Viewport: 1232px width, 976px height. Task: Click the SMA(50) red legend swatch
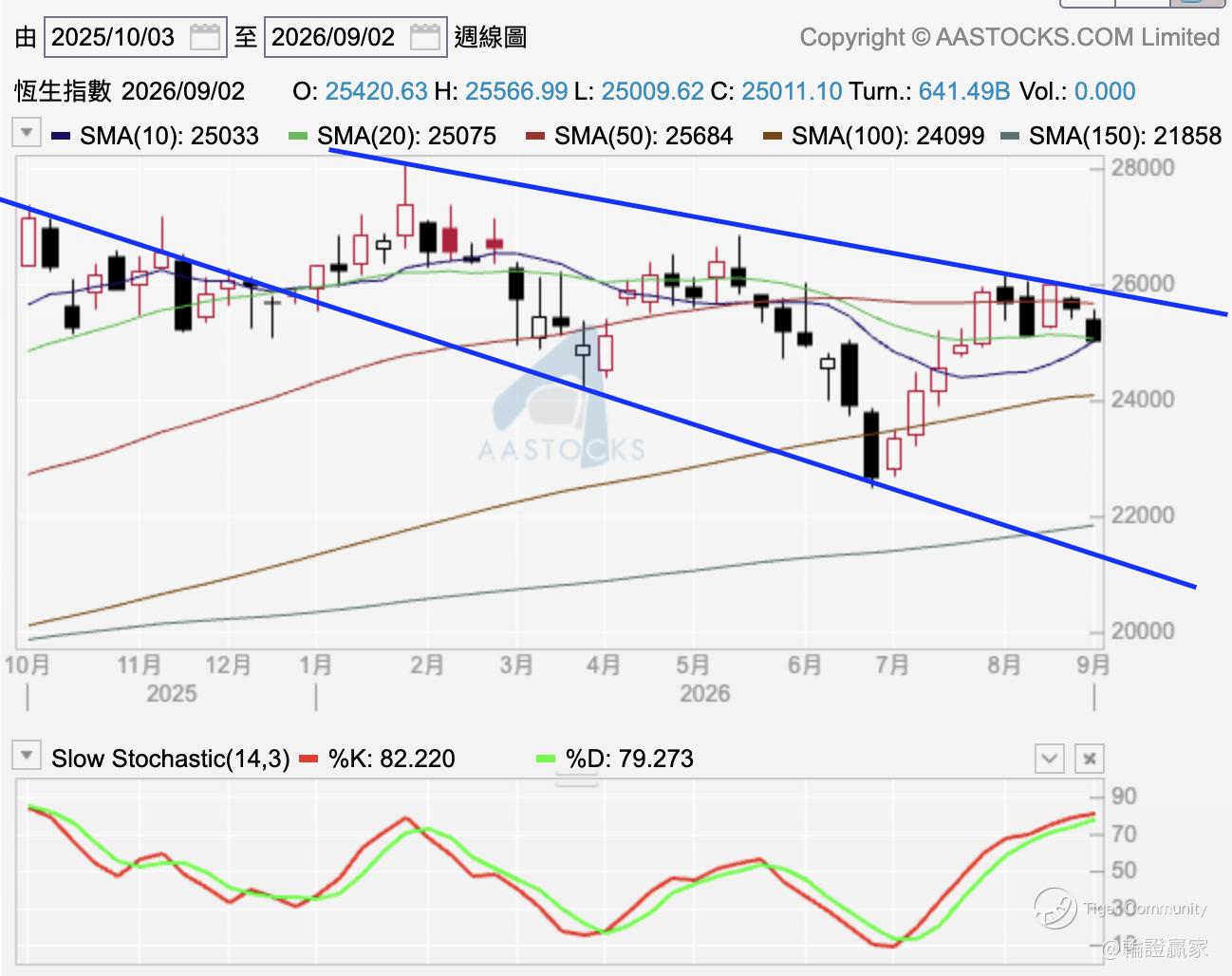tap(535, 137)
